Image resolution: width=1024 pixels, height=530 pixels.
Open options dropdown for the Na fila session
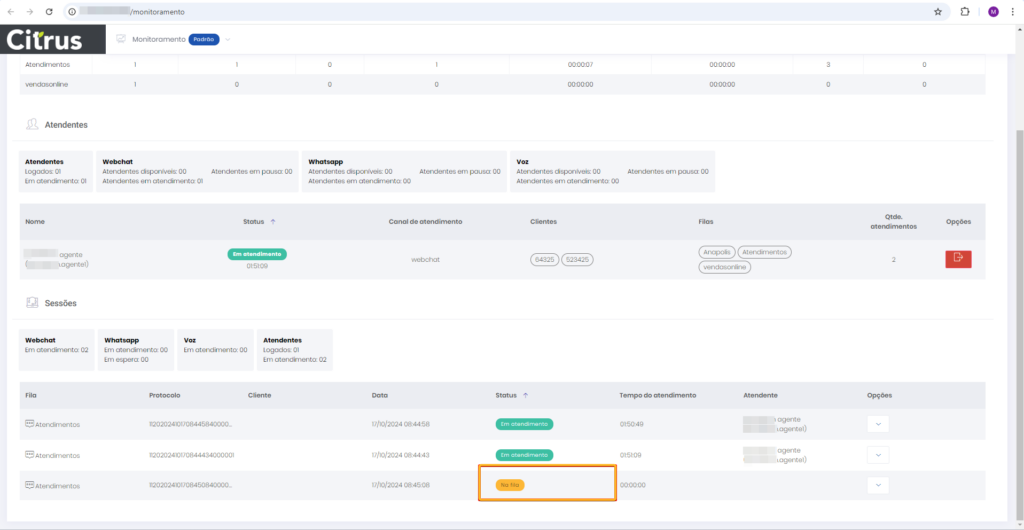(x=878, y=485)
